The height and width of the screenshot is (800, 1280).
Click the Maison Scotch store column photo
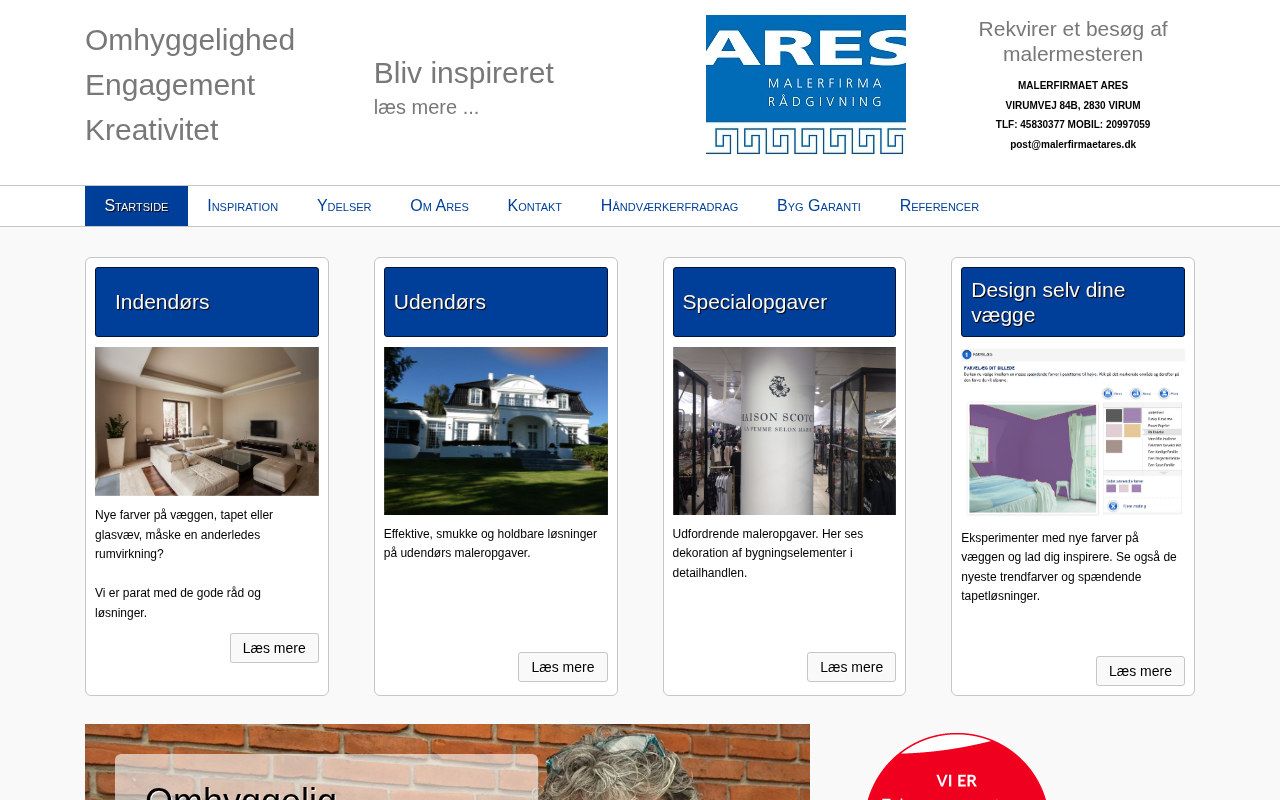784,431
